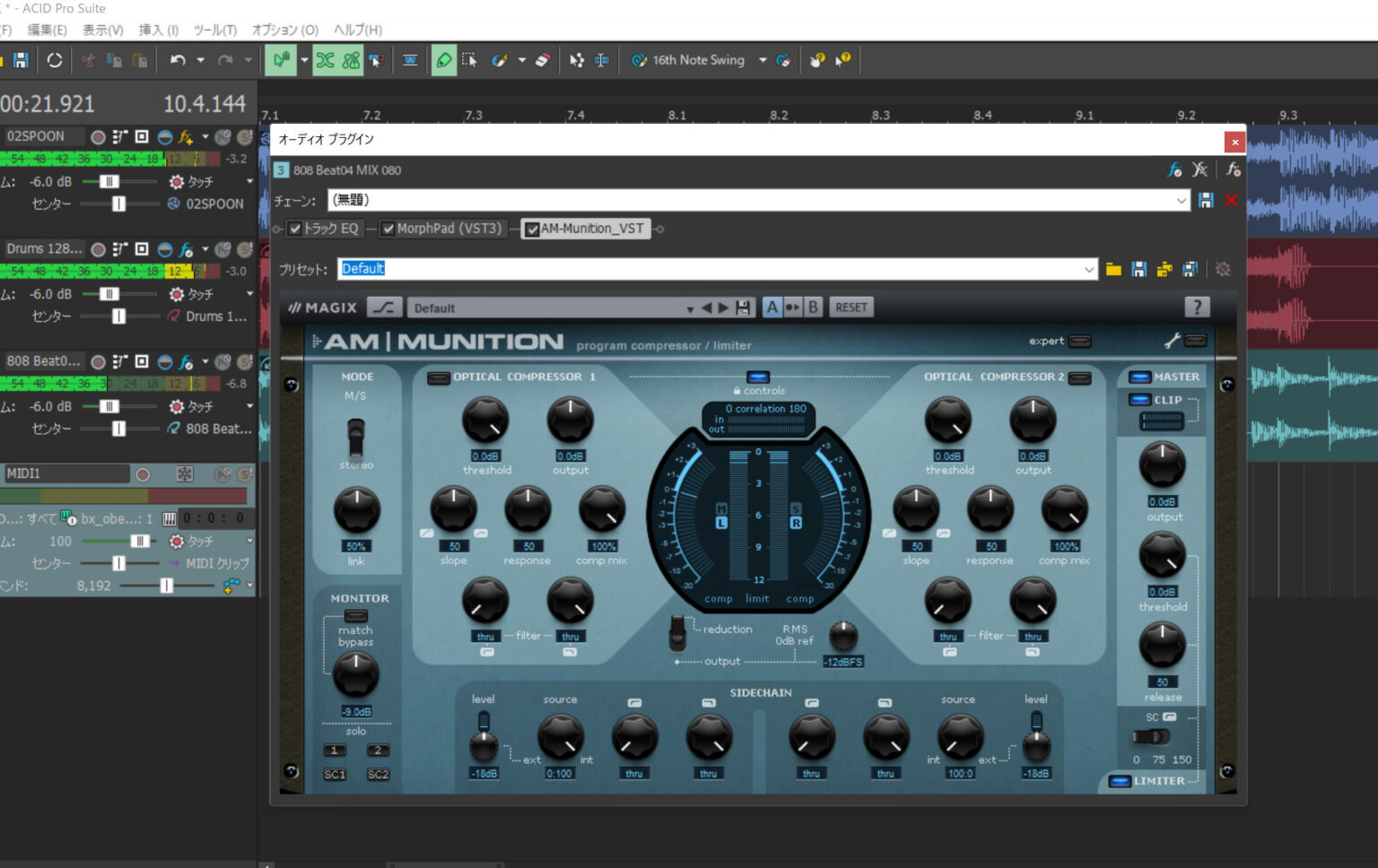Open preset folder icon beside preset field
This screenshot has width=1378, height=868.
(x=1113, y=269)
